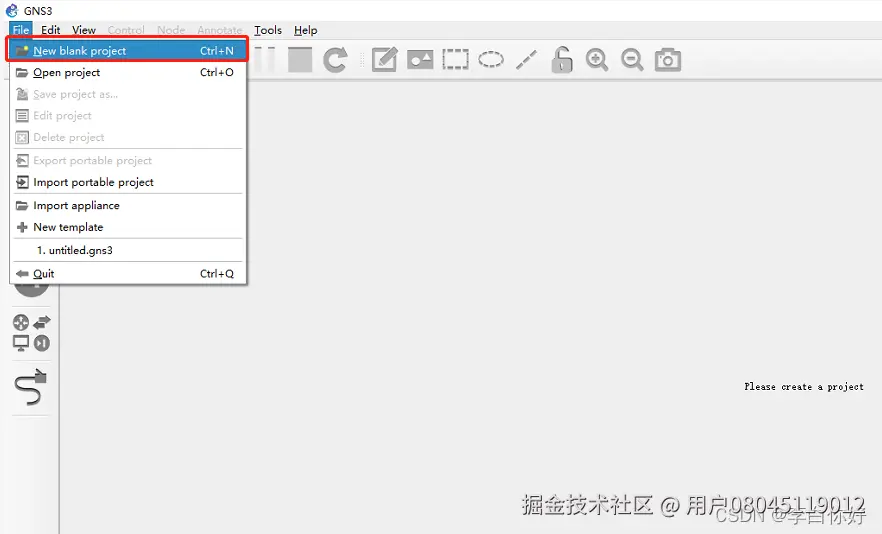This screenshot has height=534, width=882.
Task: Open the Help menu
Action: [305, 30]
